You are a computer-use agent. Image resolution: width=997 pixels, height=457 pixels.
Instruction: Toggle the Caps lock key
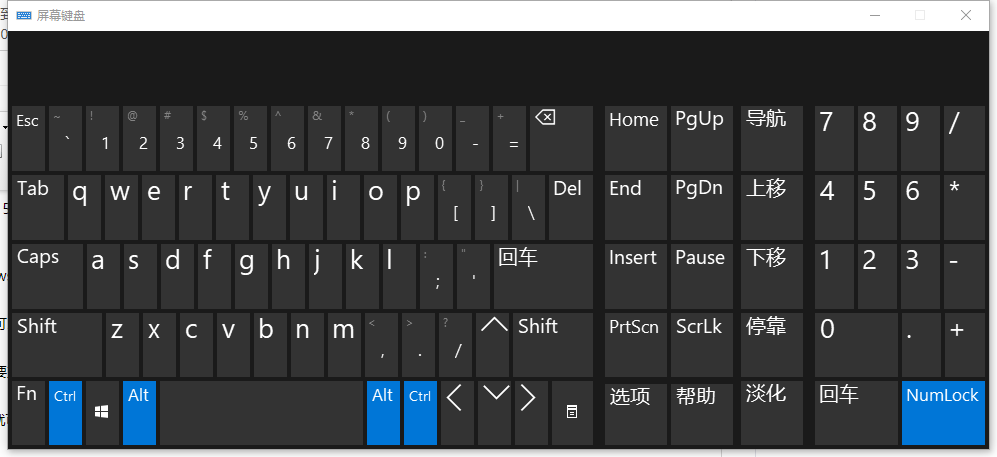pyautogui.click(x=47, y=276)
